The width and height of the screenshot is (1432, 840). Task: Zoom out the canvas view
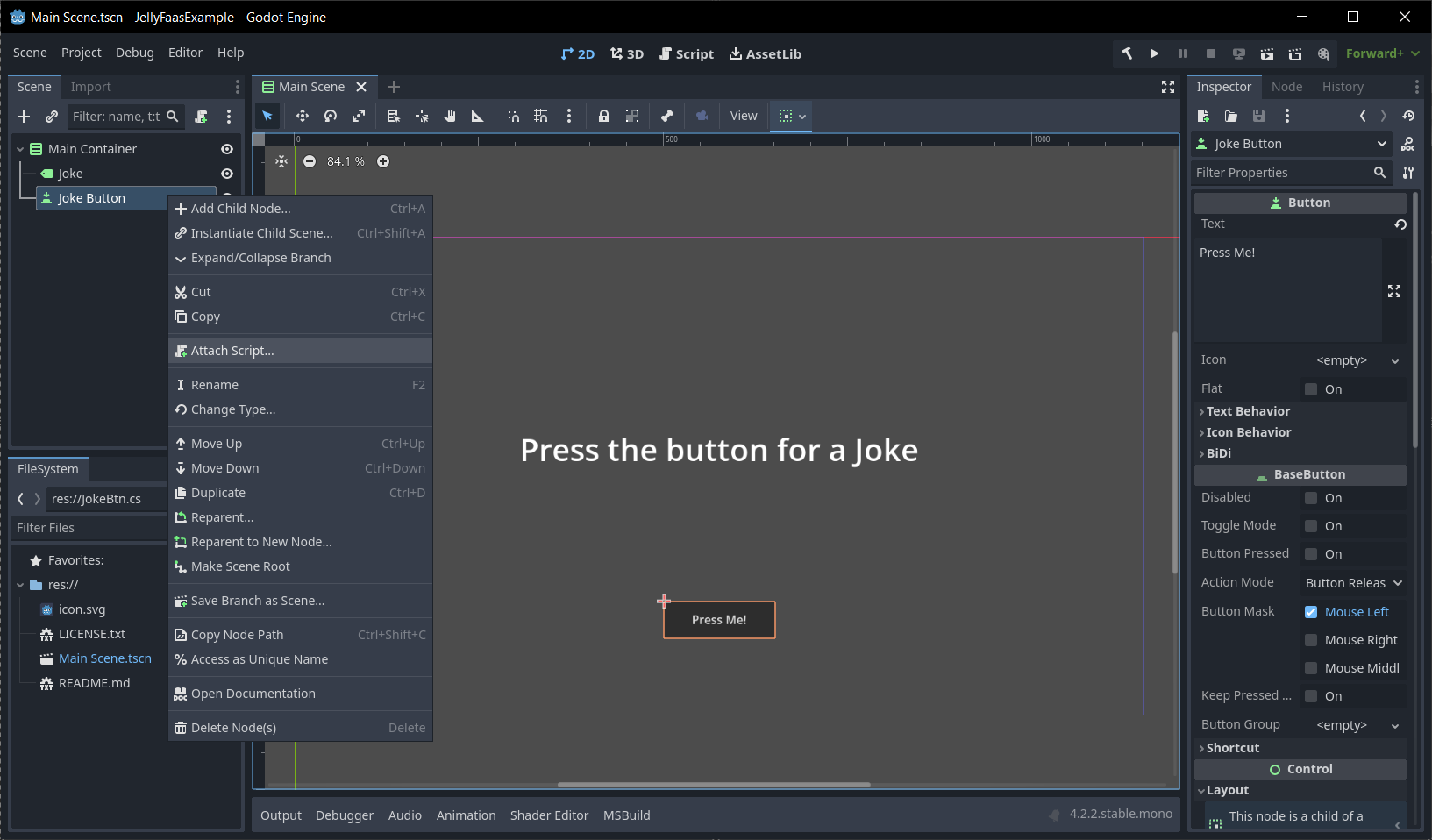tap(310, 161)
